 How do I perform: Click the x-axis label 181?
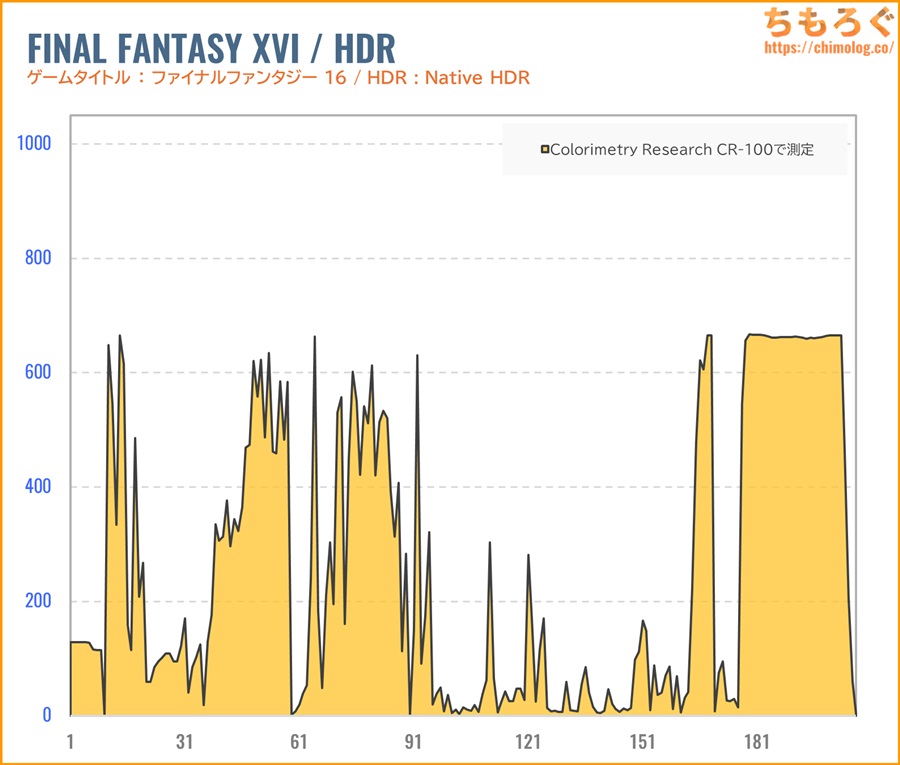click(756, 742)
